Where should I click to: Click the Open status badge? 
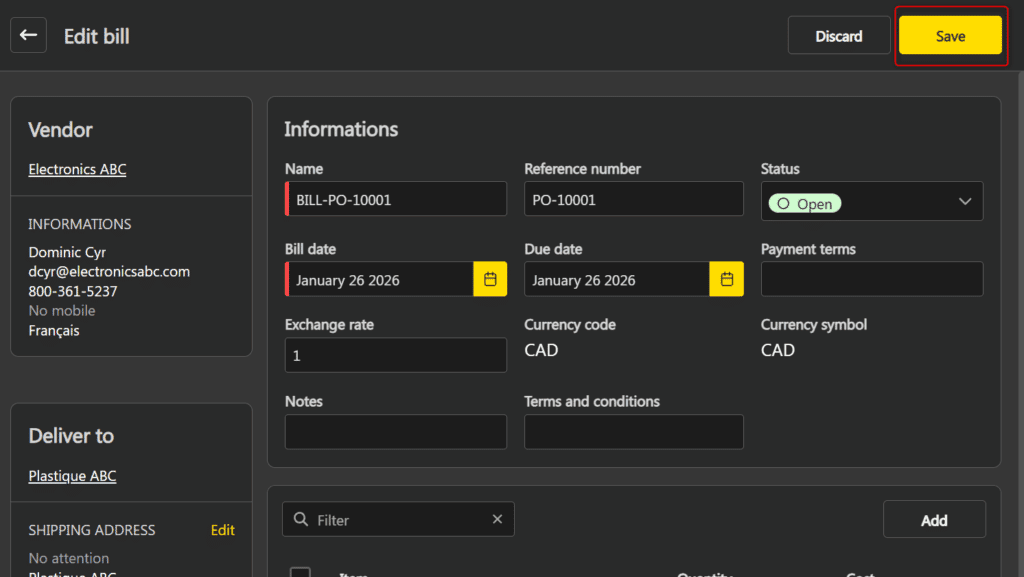click(805, 203)
